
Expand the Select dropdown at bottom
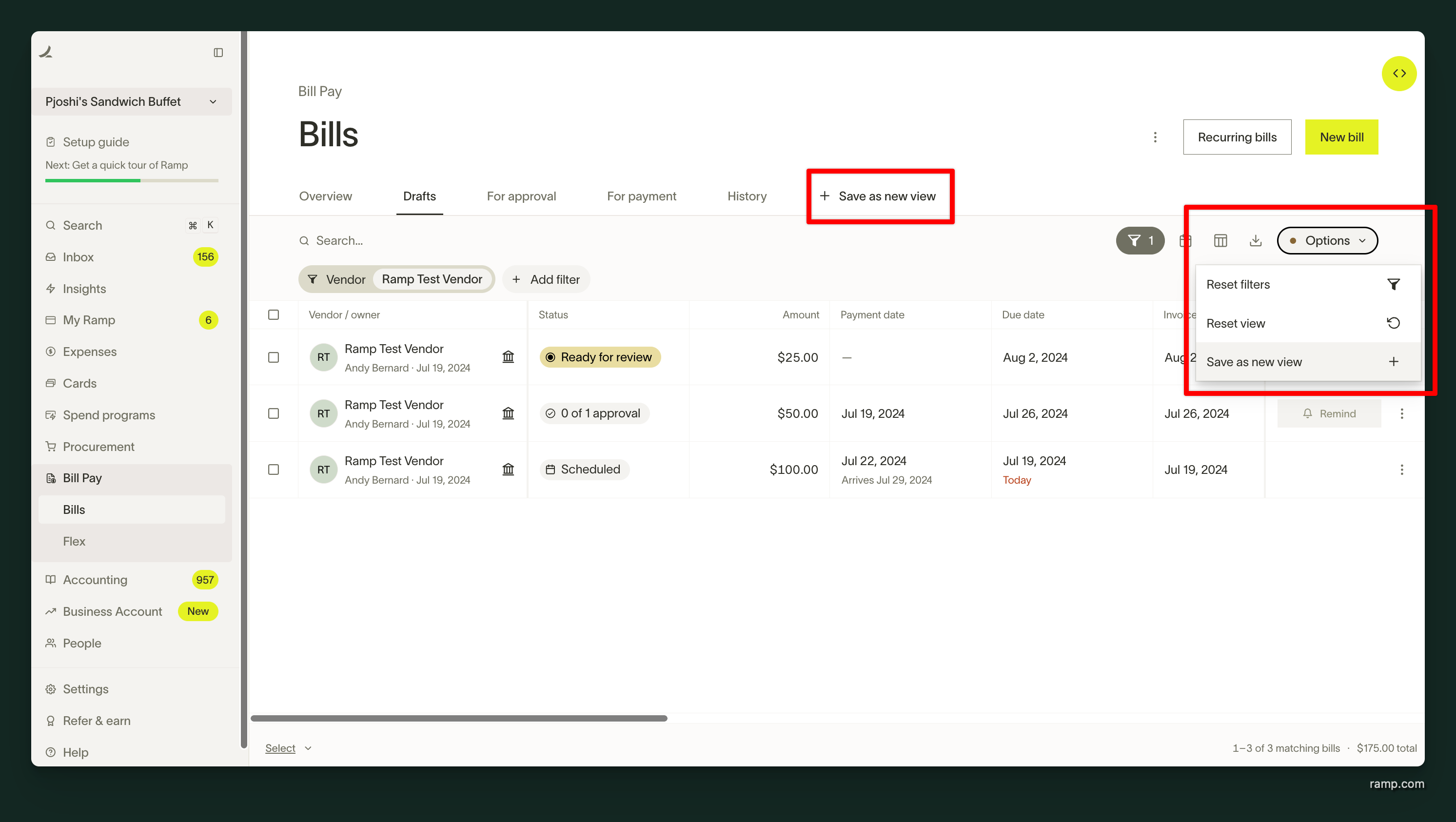coord(288,748)
